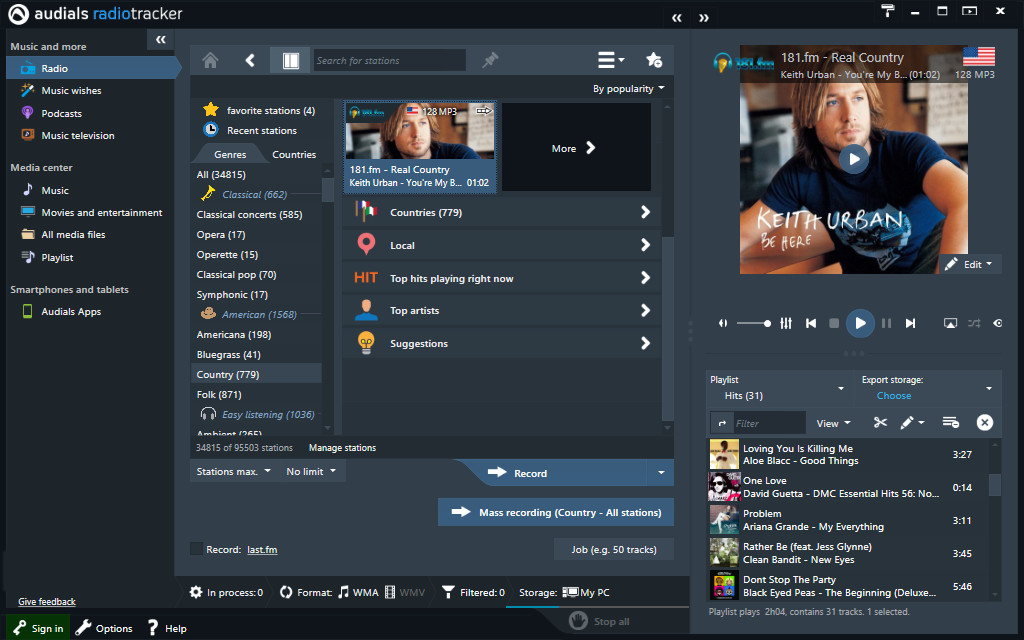Viewport: 1024px width, 640px height.
Task: Click the scissors cut icon in playlist toolbar
Action: (x=880, y=423)
